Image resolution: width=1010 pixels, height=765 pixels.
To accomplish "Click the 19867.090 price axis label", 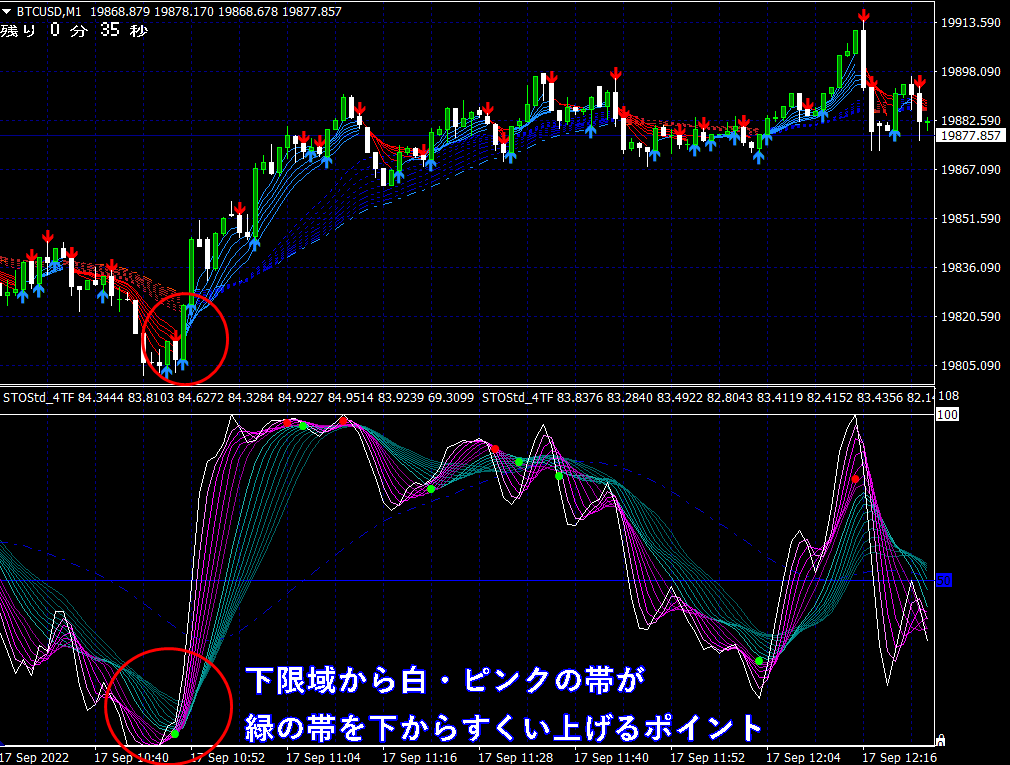I will pos(971,169).
